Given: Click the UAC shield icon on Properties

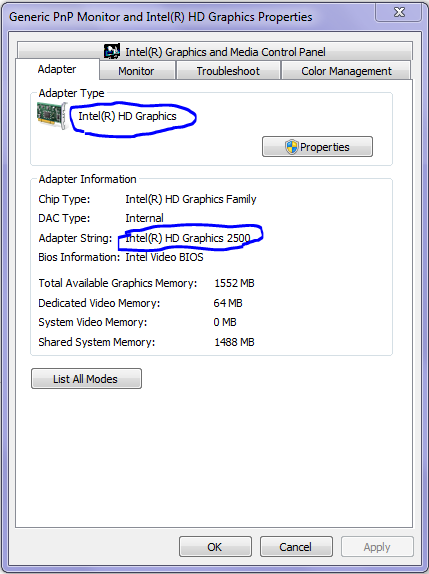Looking at the screenshot, I should [291, 147].
